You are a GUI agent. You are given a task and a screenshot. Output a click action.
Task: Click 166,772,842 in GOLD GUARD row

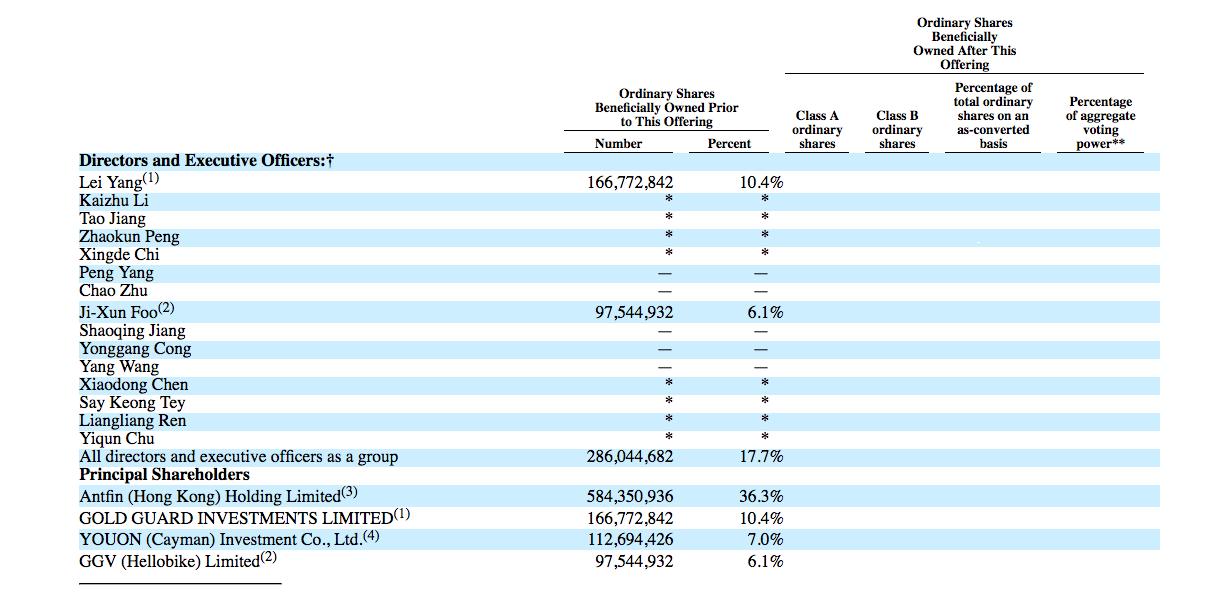pos(630,518)
